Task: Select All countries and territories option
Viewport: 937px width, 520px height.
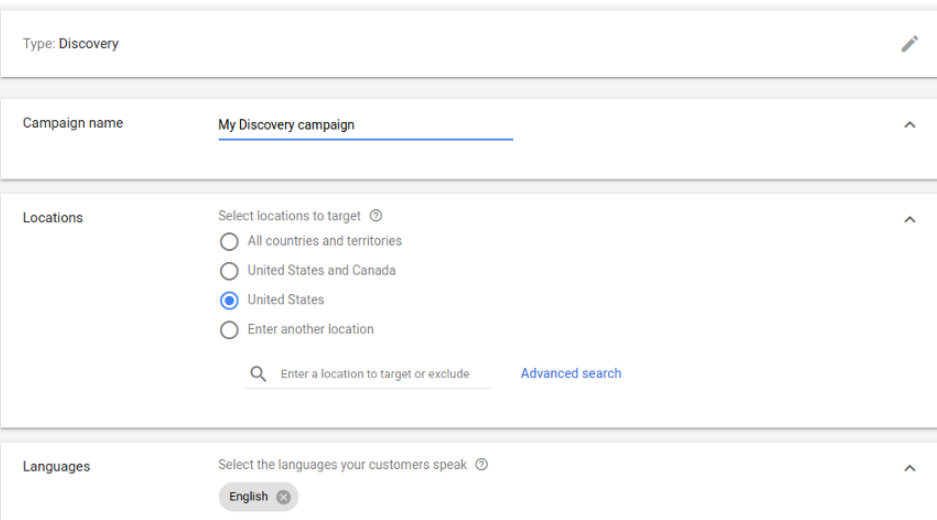Action: (x=229, y=241)
